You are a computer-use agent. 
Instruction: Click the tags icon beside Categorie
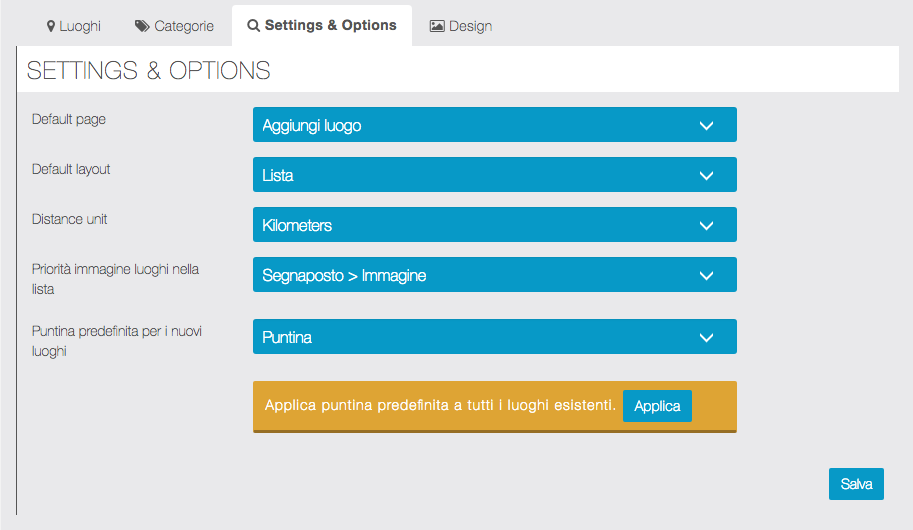[x=142, y=26]
